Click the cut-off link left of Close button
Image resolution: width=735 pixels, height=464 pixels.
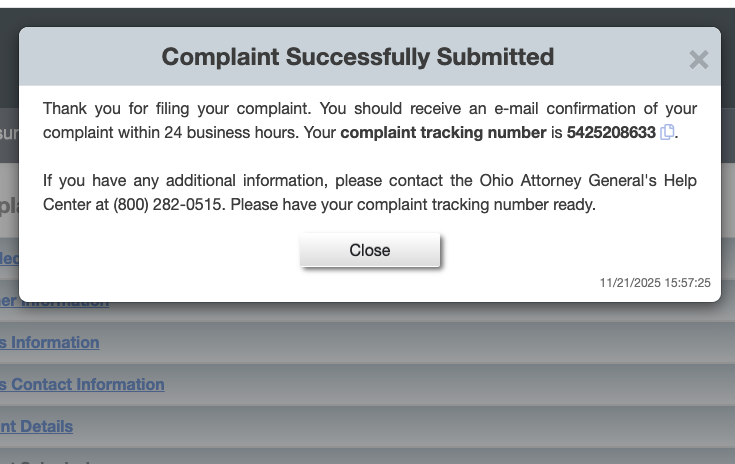9,258
